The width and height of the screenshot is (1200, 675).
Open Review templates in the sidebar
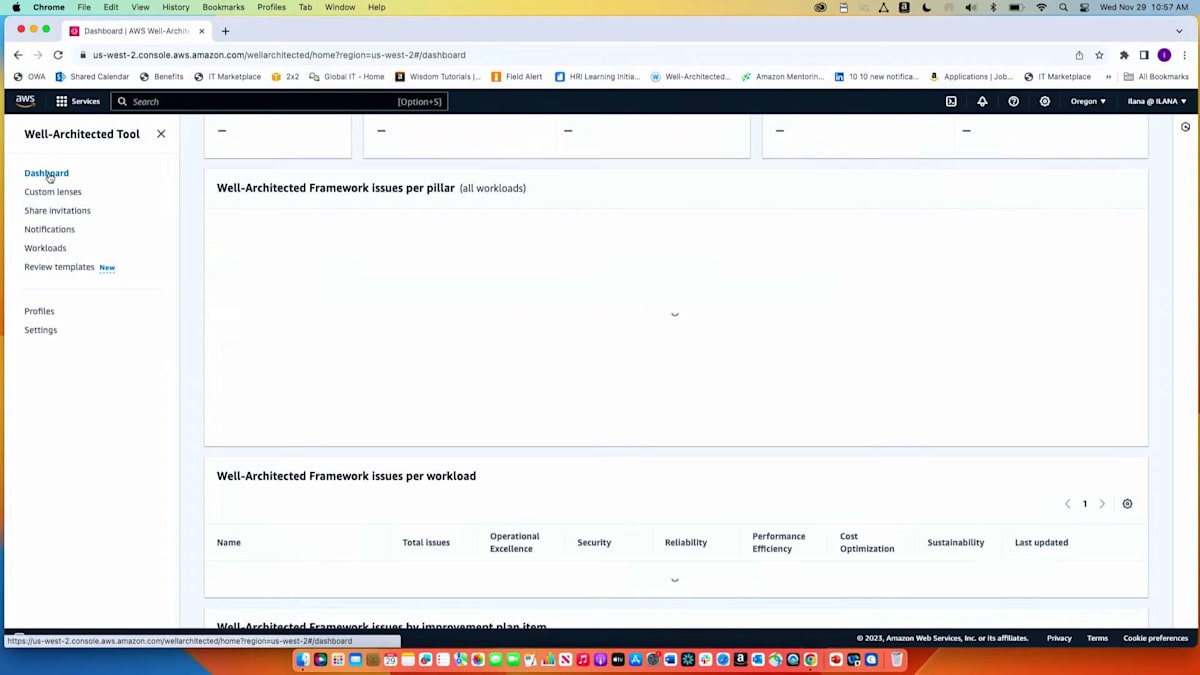[59, 267]
